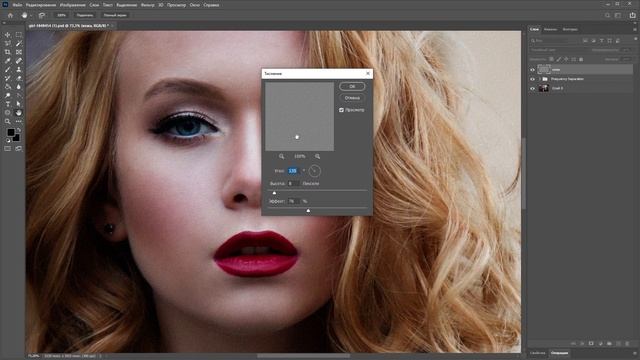Select the Path Selection tool
The height and width of the screenshot is (360, 640).
(x=19, y=104)
